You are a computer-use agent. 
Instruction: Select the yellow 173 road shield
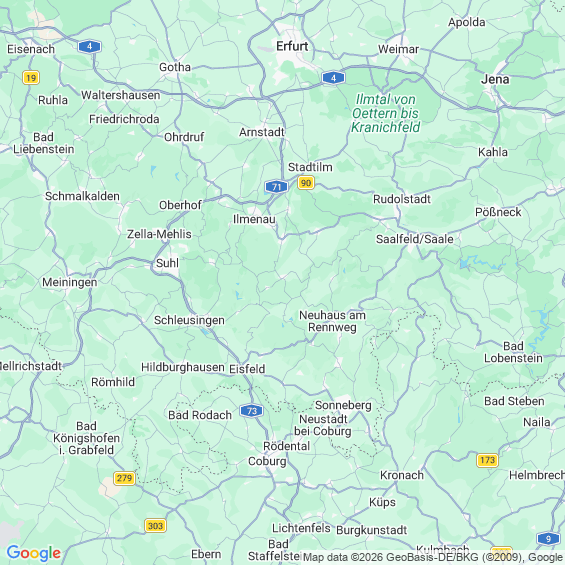[x=488, y=460]
